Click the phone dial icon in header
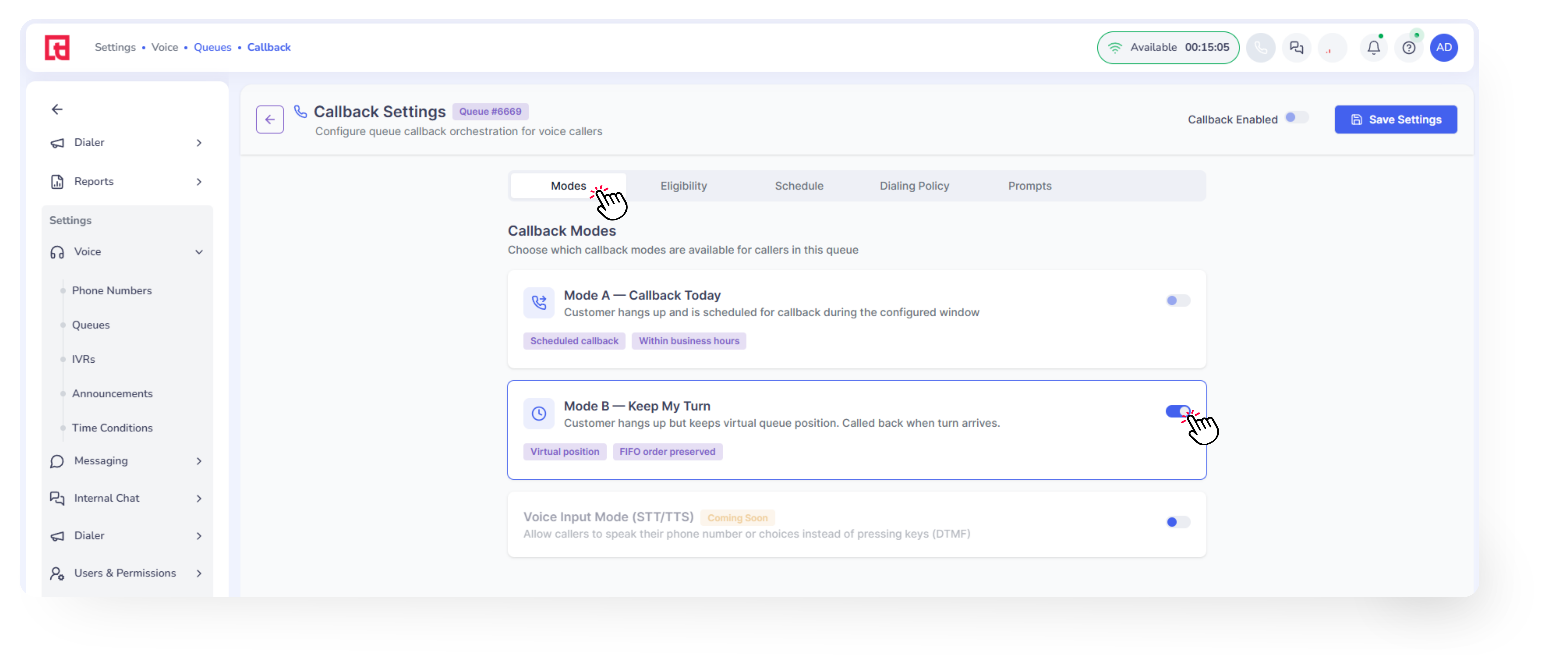This screenshot has height=655, width=1568. (x=1261, y=48)
